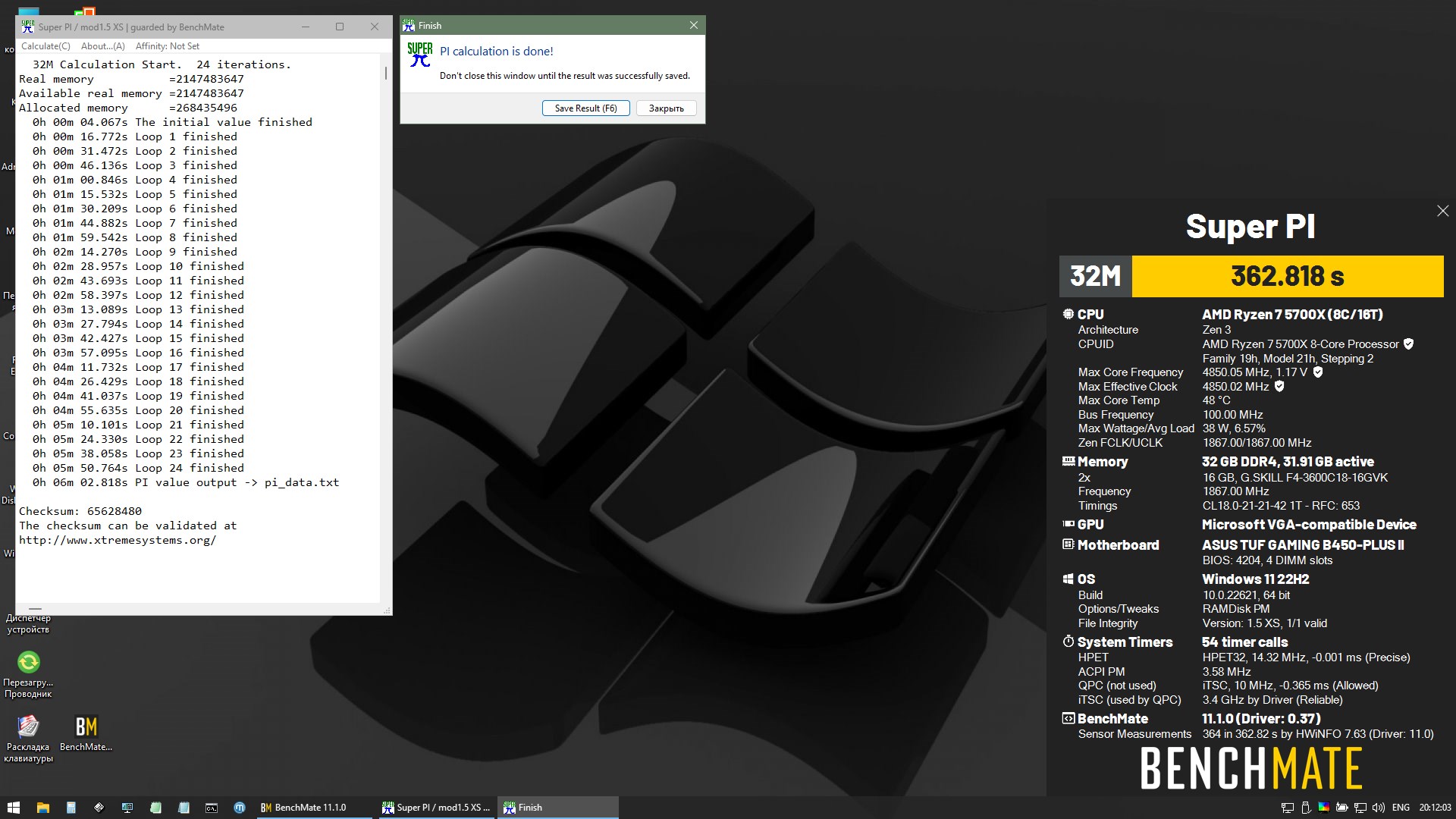Click the first network tray icon
Screen dimensions: 1456x819
1287,808
